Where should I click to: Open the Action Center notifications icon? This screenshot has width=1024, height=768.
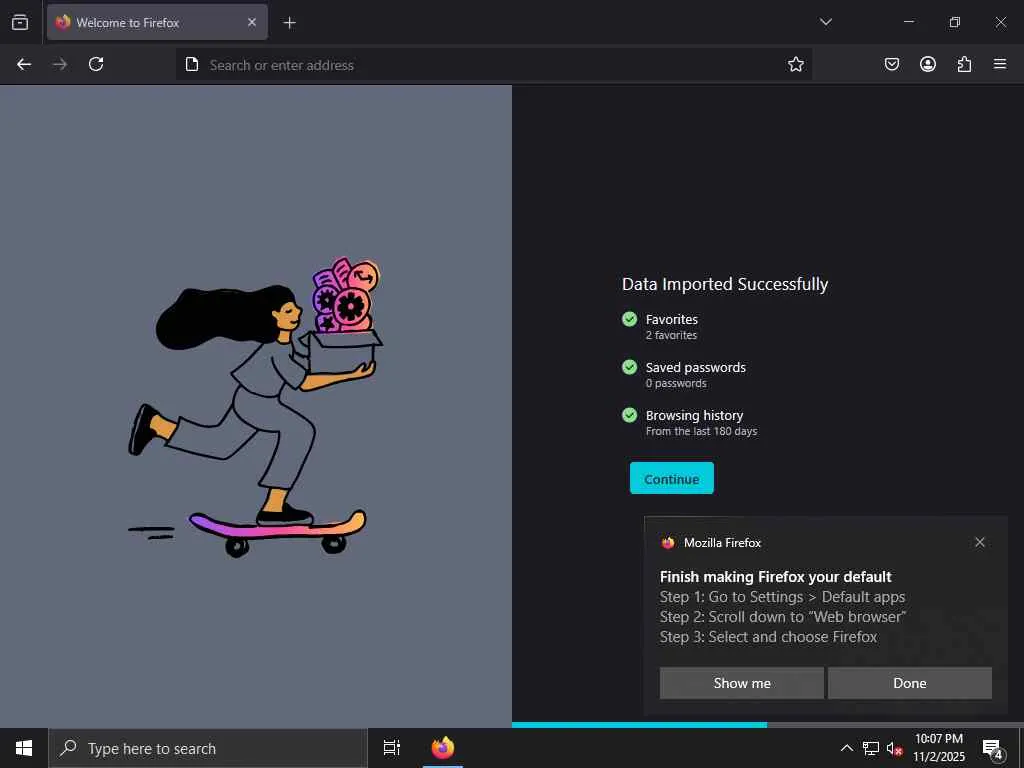(992, 749)
